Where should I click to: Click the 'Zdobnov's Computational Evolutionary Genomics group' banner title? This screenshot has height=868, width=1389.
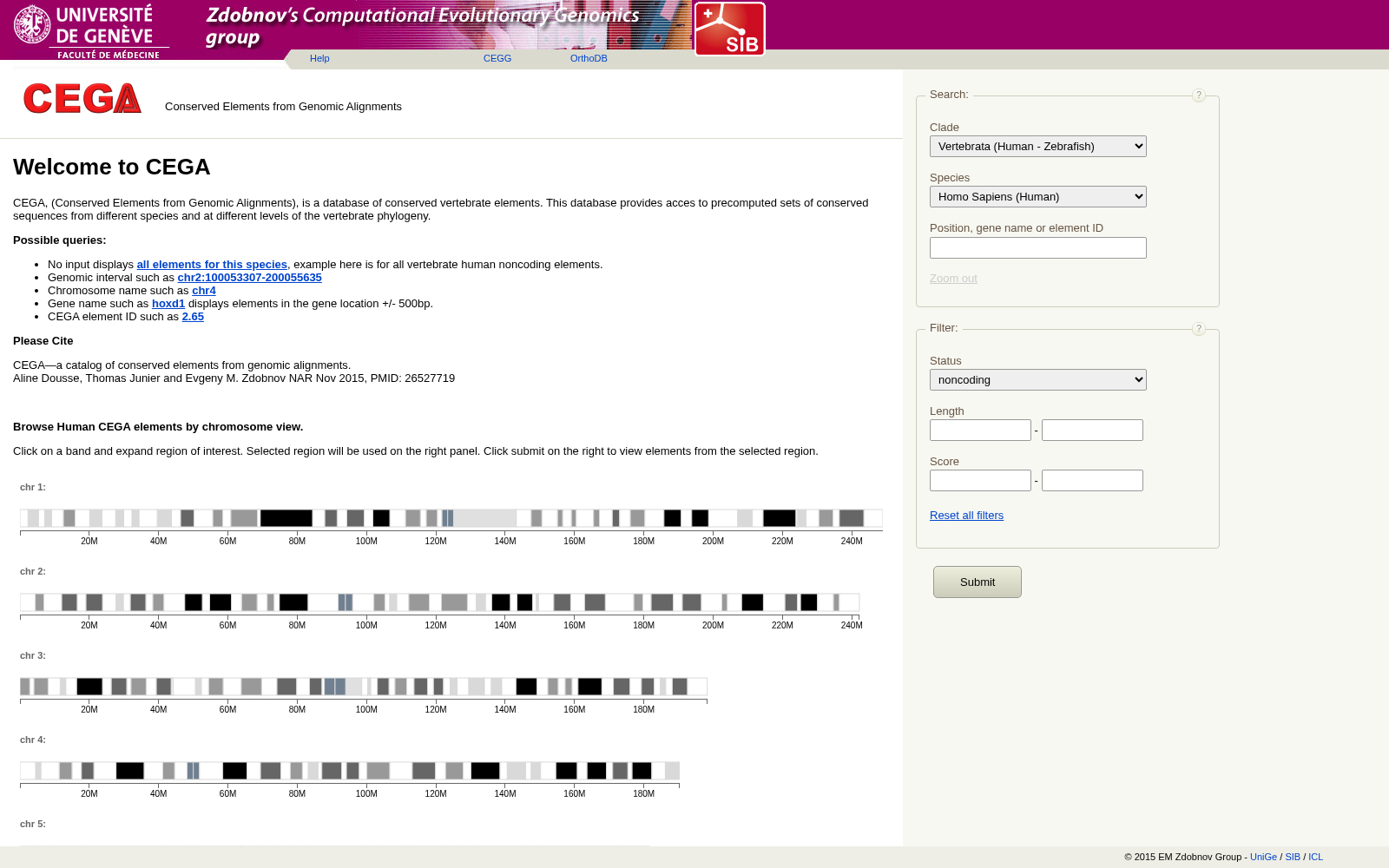tap(423, 26)
